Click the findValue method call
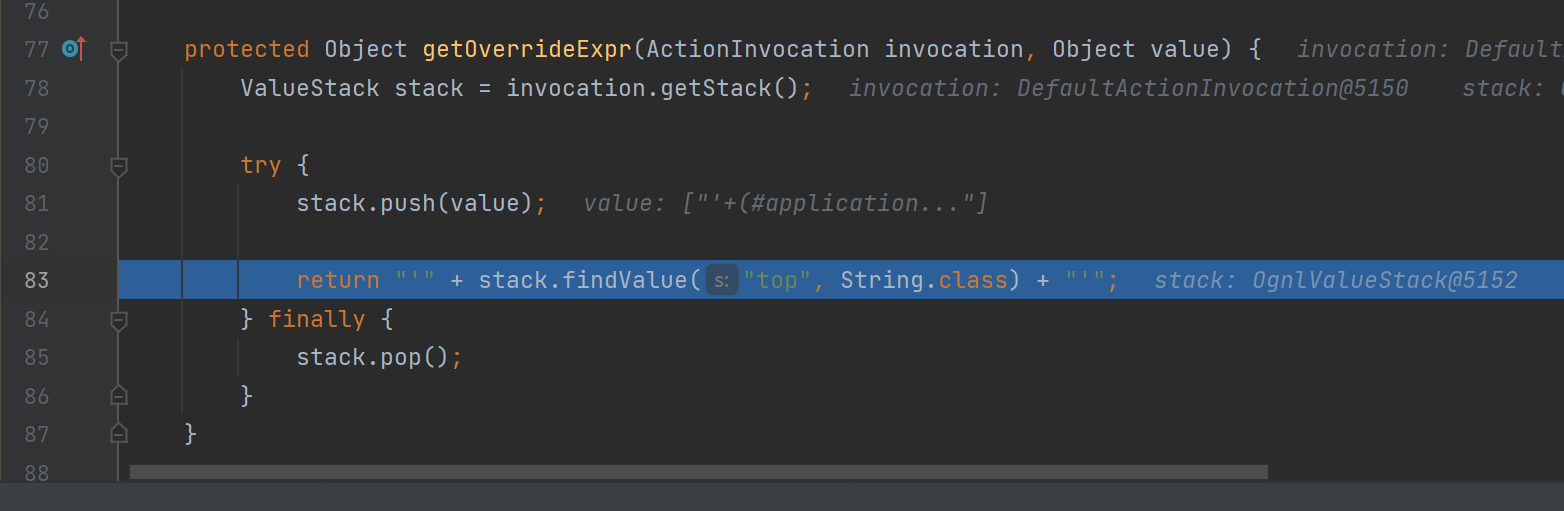Image resolution: width=1564 pixels, height=511 pixels. pyautogui.click(x=625, y=280)
